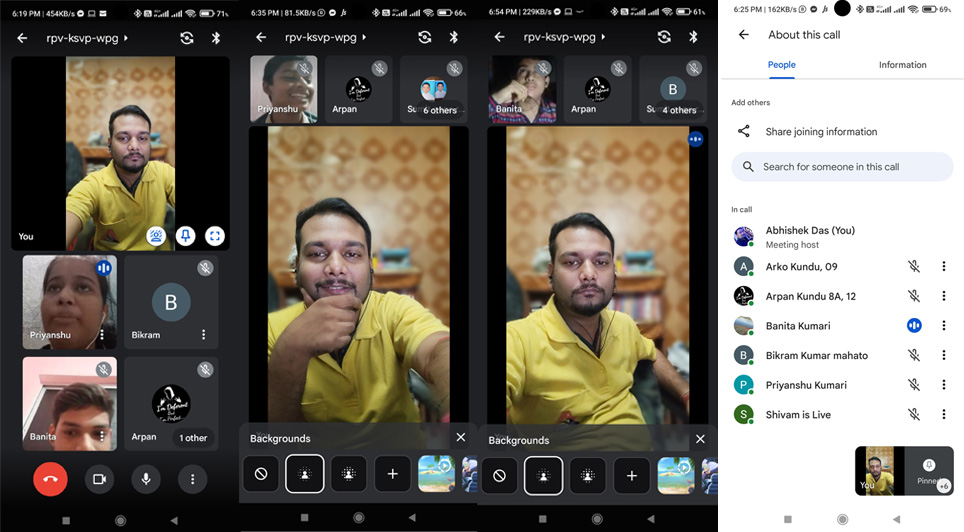
Task: Open options menu for Arko Kundu, 09
Action: [x=943, y=267]
